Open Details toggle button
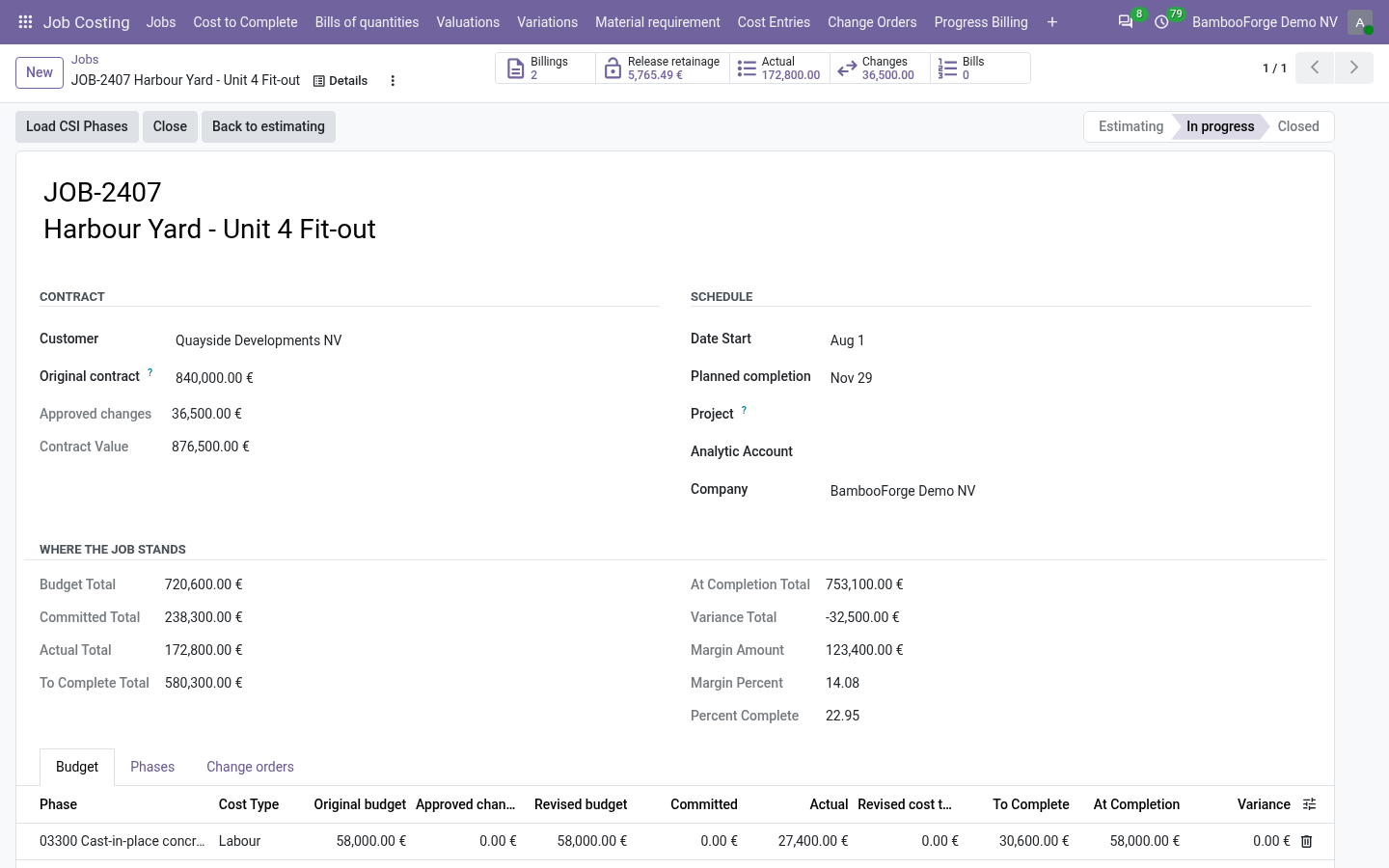Viewport: 1389px width, 868px height. [x=340, y=81]
